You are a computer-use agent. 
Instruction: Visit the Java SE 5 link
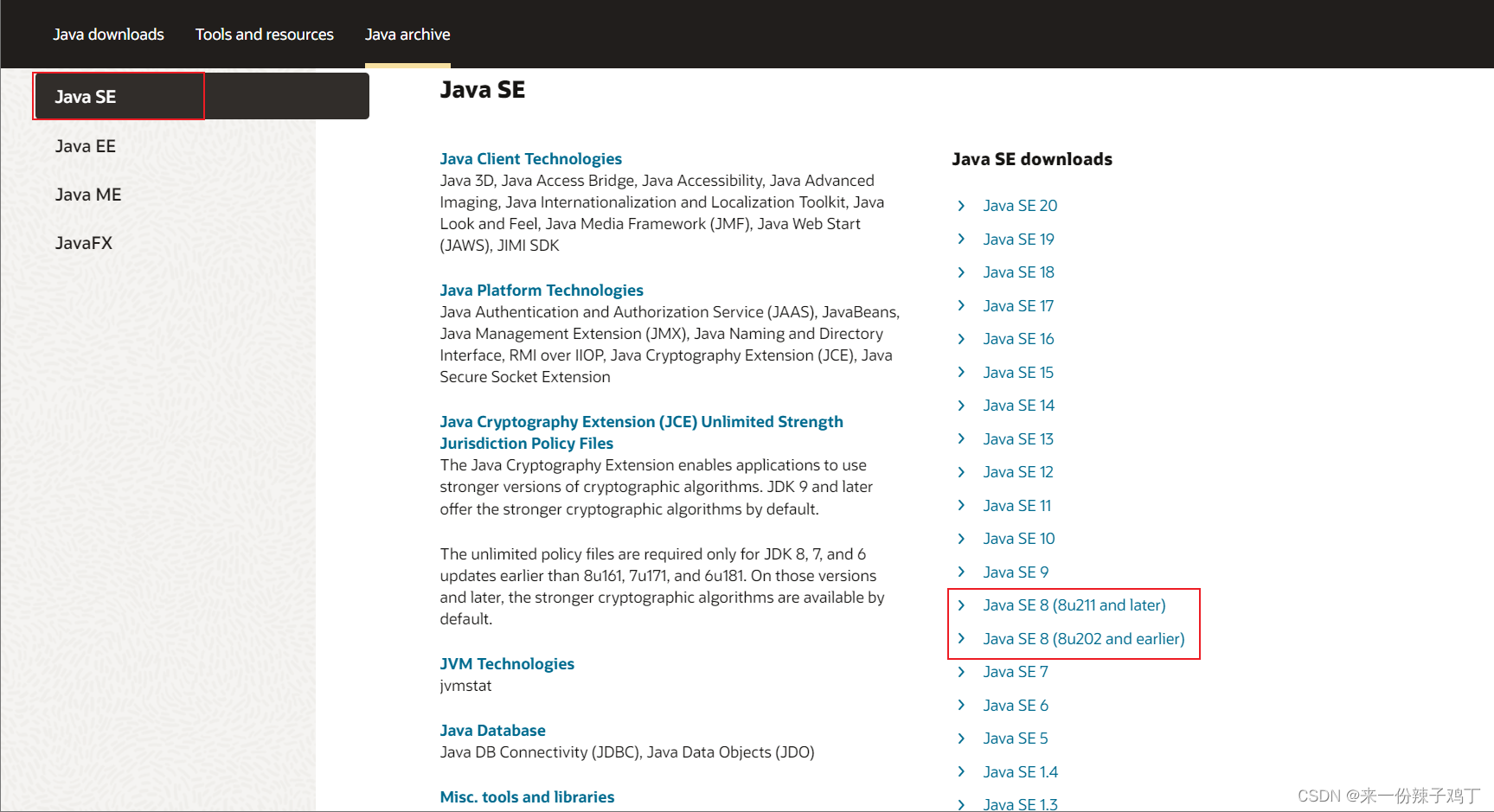click(1016, 738)
